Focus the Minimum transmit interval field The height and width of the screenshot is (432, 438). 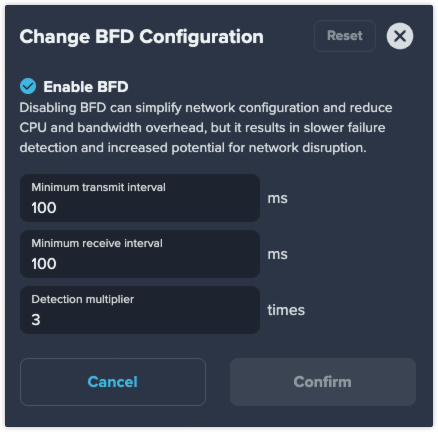tap(140, 198)
